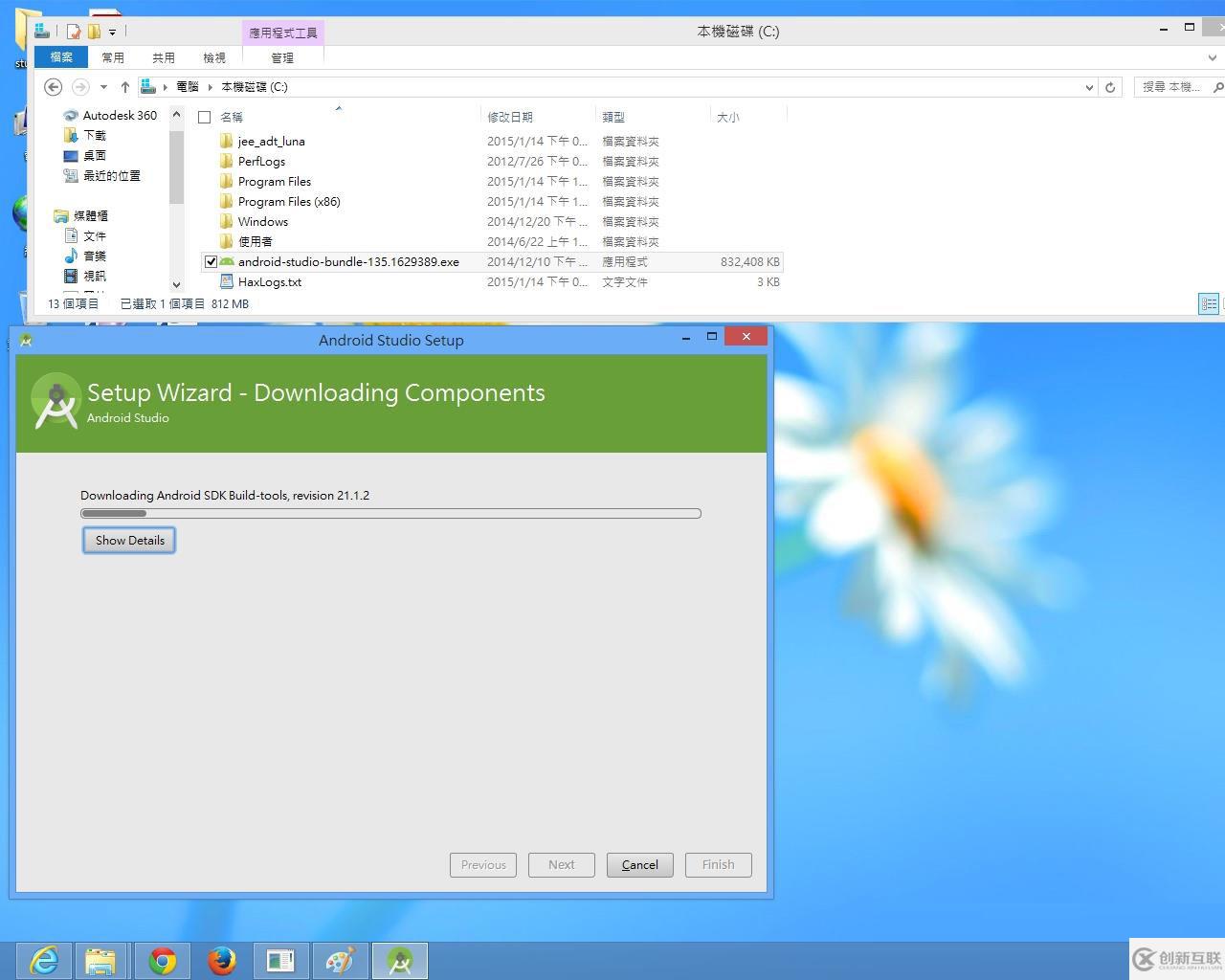The width and height of the screenshot is (1225, 980).
Task: Click the Explorer forward arrow button
Action: click(x=80, y=87)
